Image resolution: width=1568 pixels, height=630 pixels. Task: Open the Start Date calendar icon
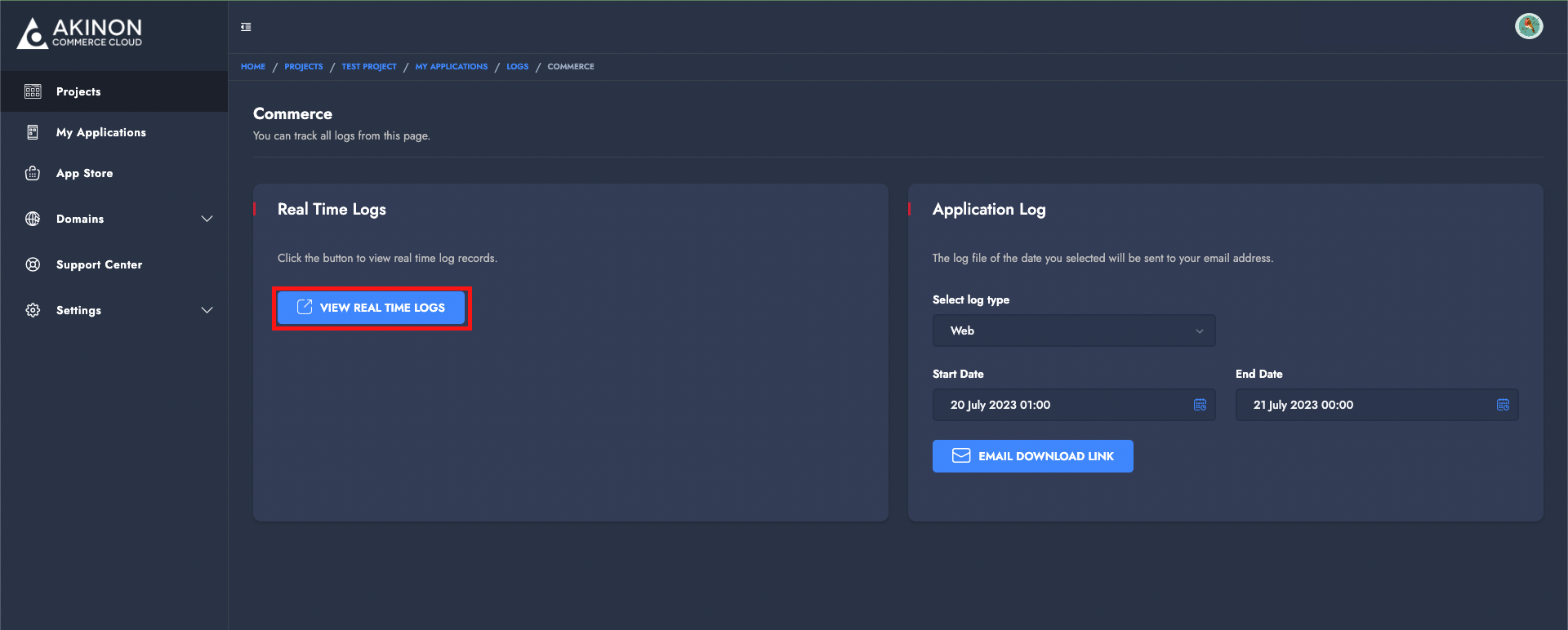pyautogui.click(x=1200, y=405)
